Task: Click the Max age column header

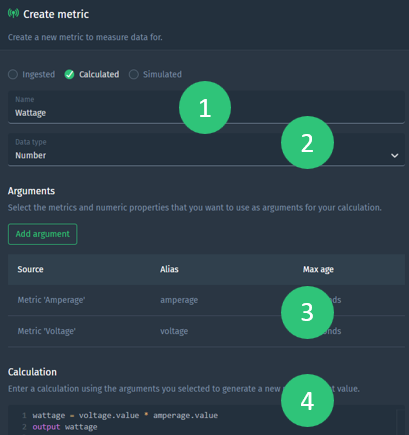Action: [x=318, y=269]
